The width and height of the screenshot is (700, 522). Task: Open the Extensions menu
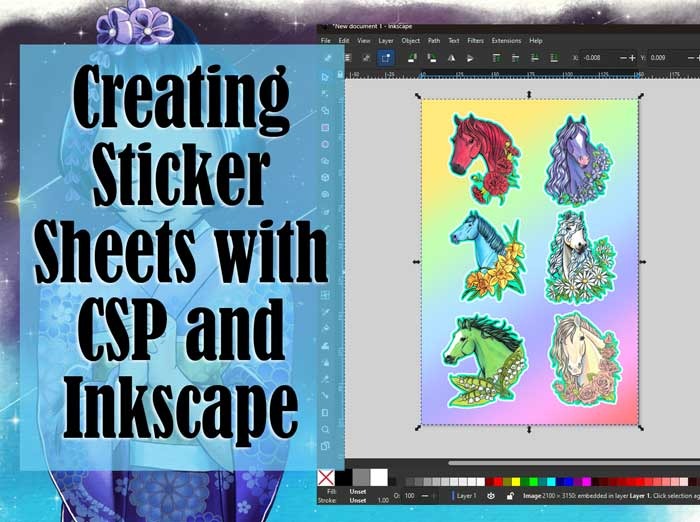tap(506, 41)
